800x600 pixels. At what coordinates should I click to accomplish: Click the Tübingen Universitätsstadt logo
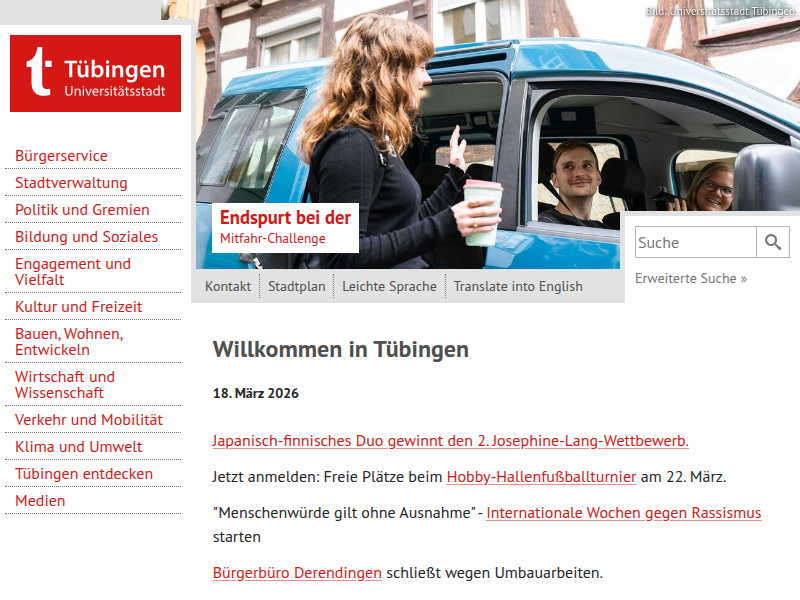95,74
